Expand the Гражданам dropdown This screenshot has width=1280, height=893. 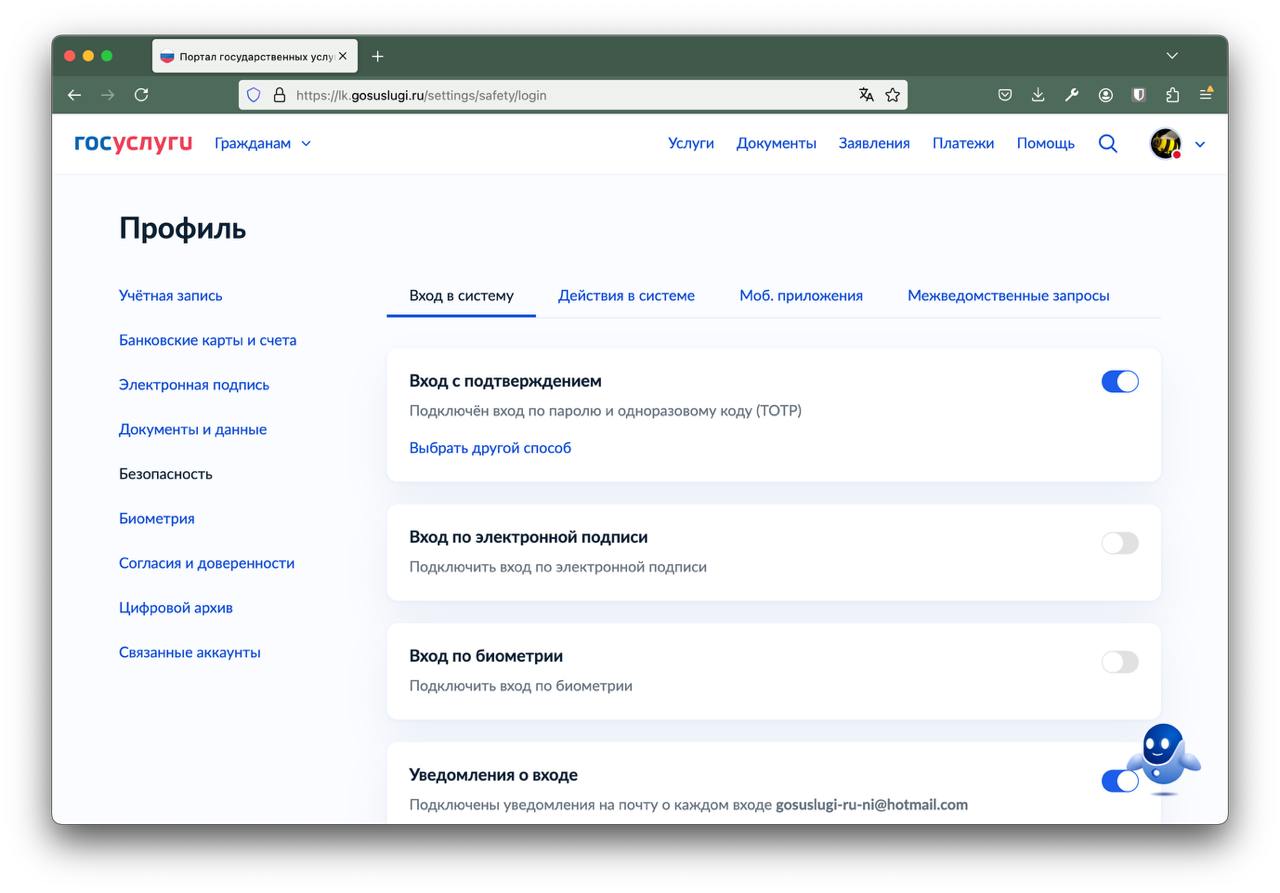263,143
